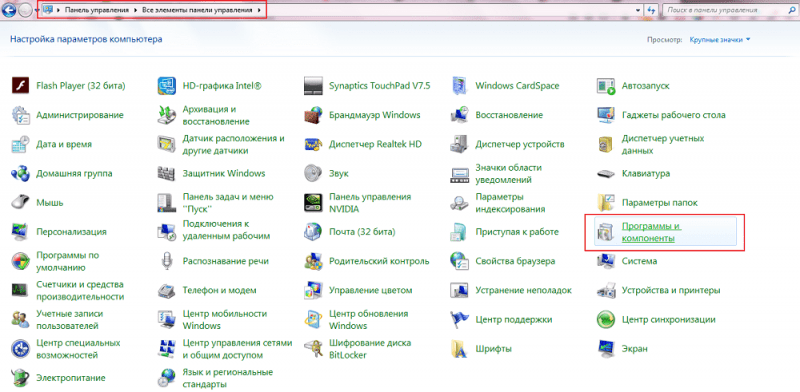This screenshot has width=800, height=392.
Task: Open the Центр поддержки link
Action: pyautogui.click(x=514, y=319)
